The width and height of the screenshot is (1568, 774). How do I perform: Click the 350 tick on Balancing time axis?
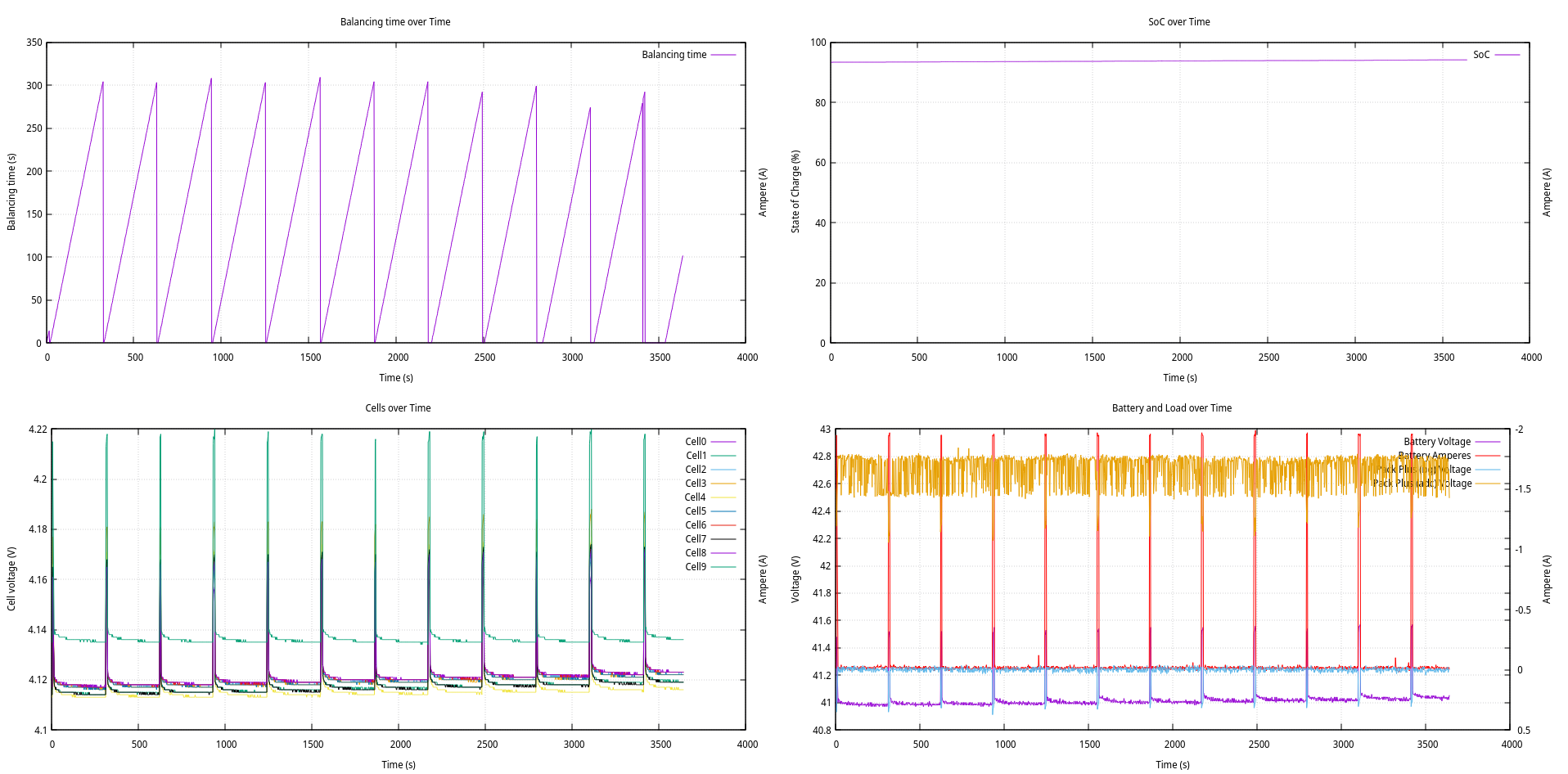[x=34, y=43]
